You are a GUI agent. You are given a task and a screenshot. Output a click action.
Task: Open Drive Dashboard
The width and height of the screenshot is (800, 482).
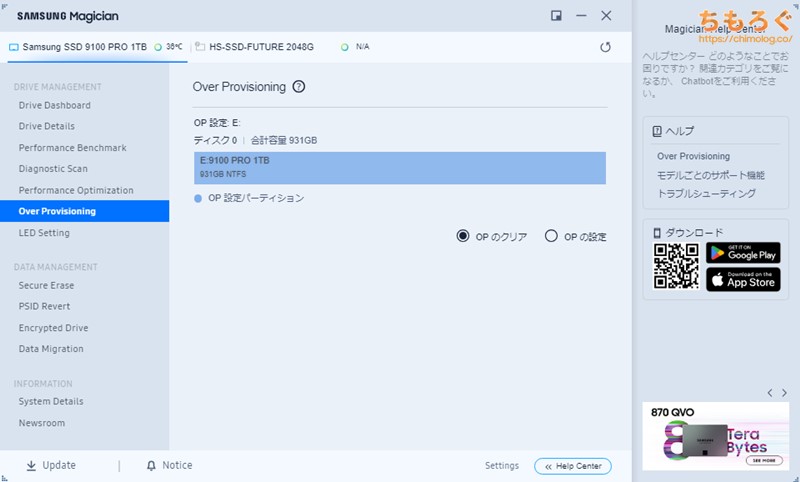click(55, 105)
